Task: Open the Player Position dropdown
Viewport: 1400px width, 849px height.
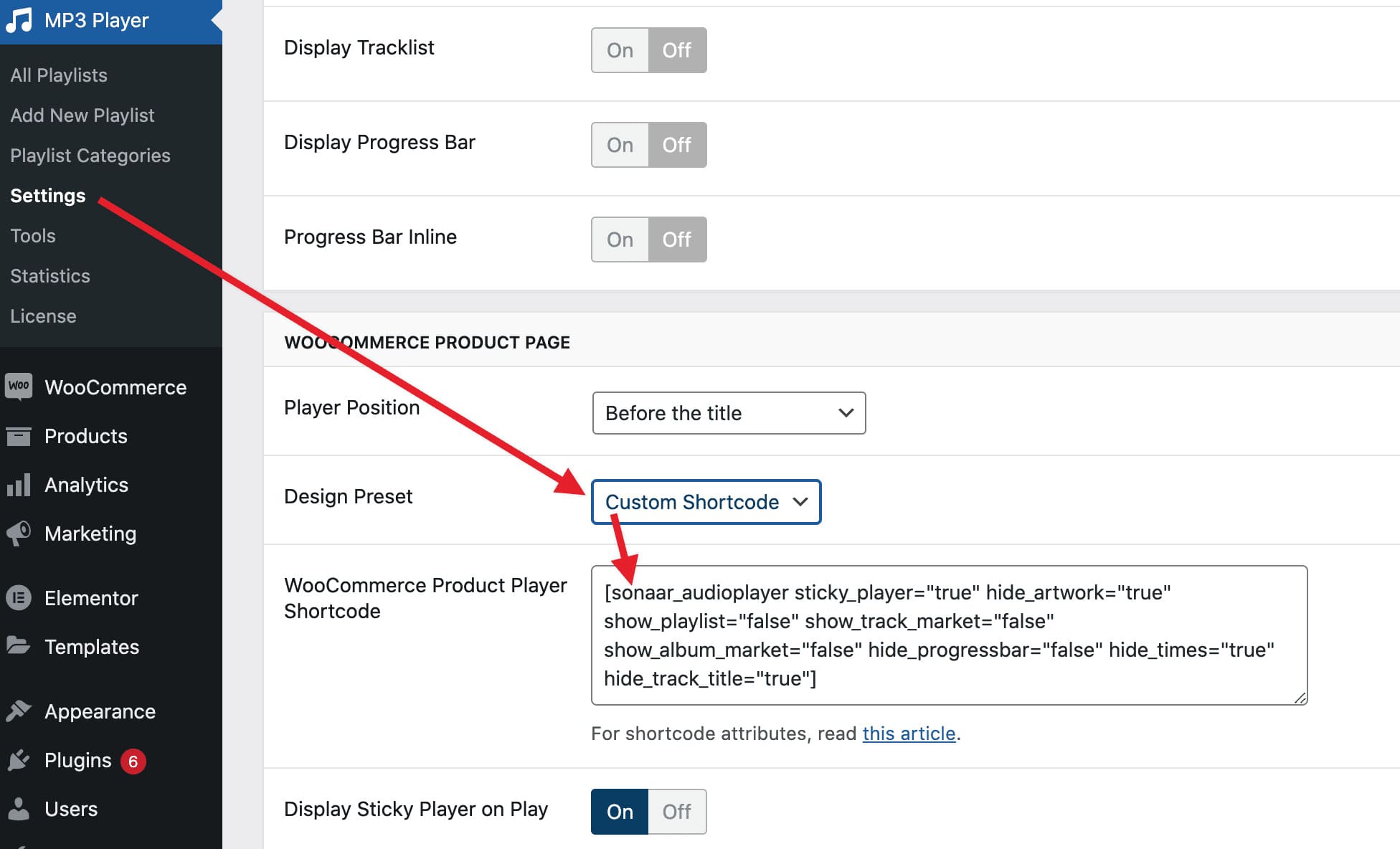Action: (x=729, y=413)
